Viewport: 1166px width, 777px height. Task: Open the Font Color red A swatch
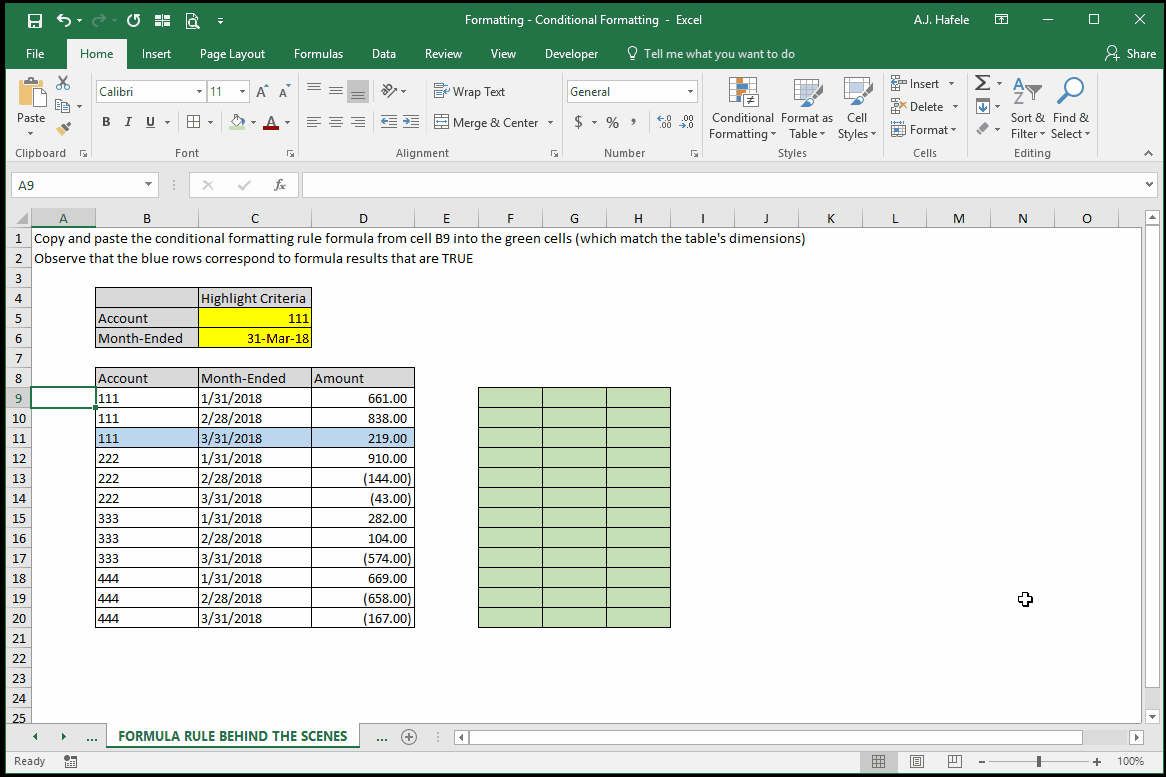pyautogui.click(x=271, y=122)
